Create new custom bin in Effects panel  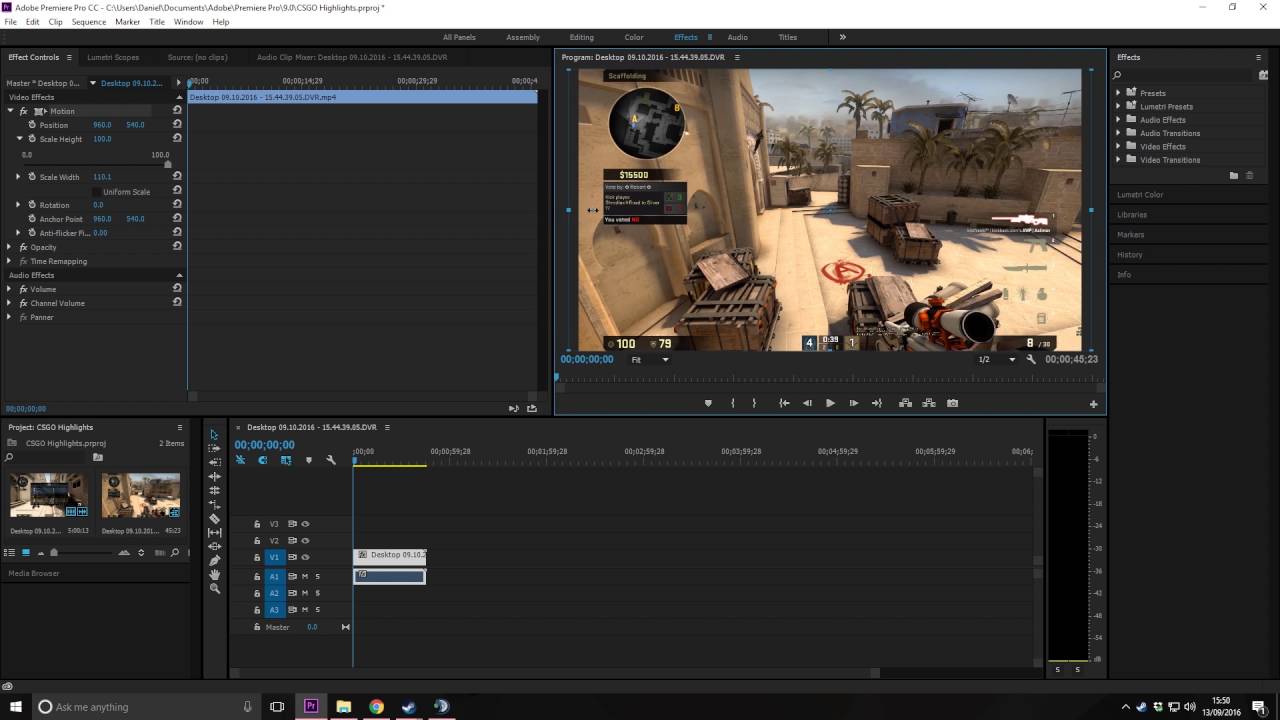(1233, 175)
